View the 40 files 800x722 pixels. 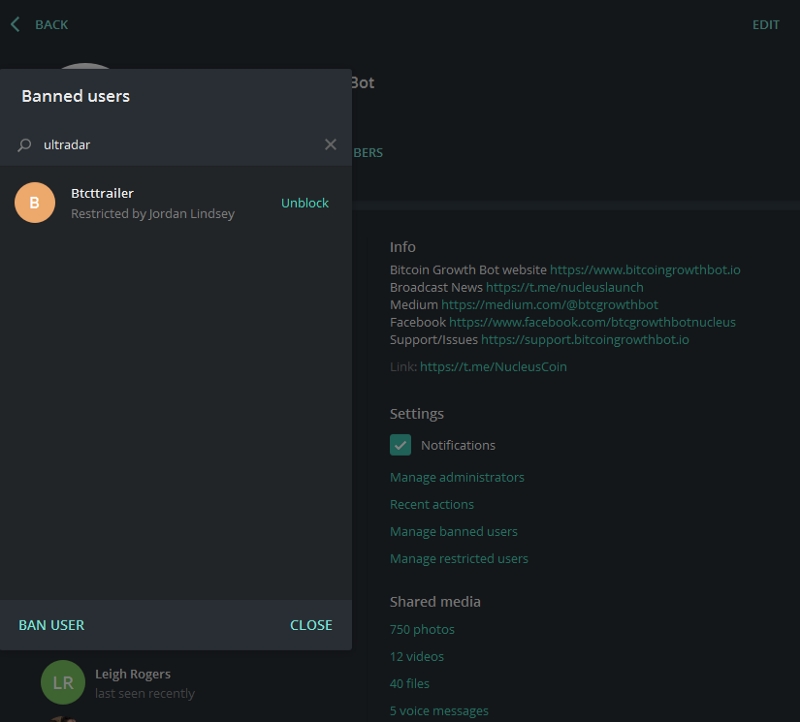pos(409,684)
